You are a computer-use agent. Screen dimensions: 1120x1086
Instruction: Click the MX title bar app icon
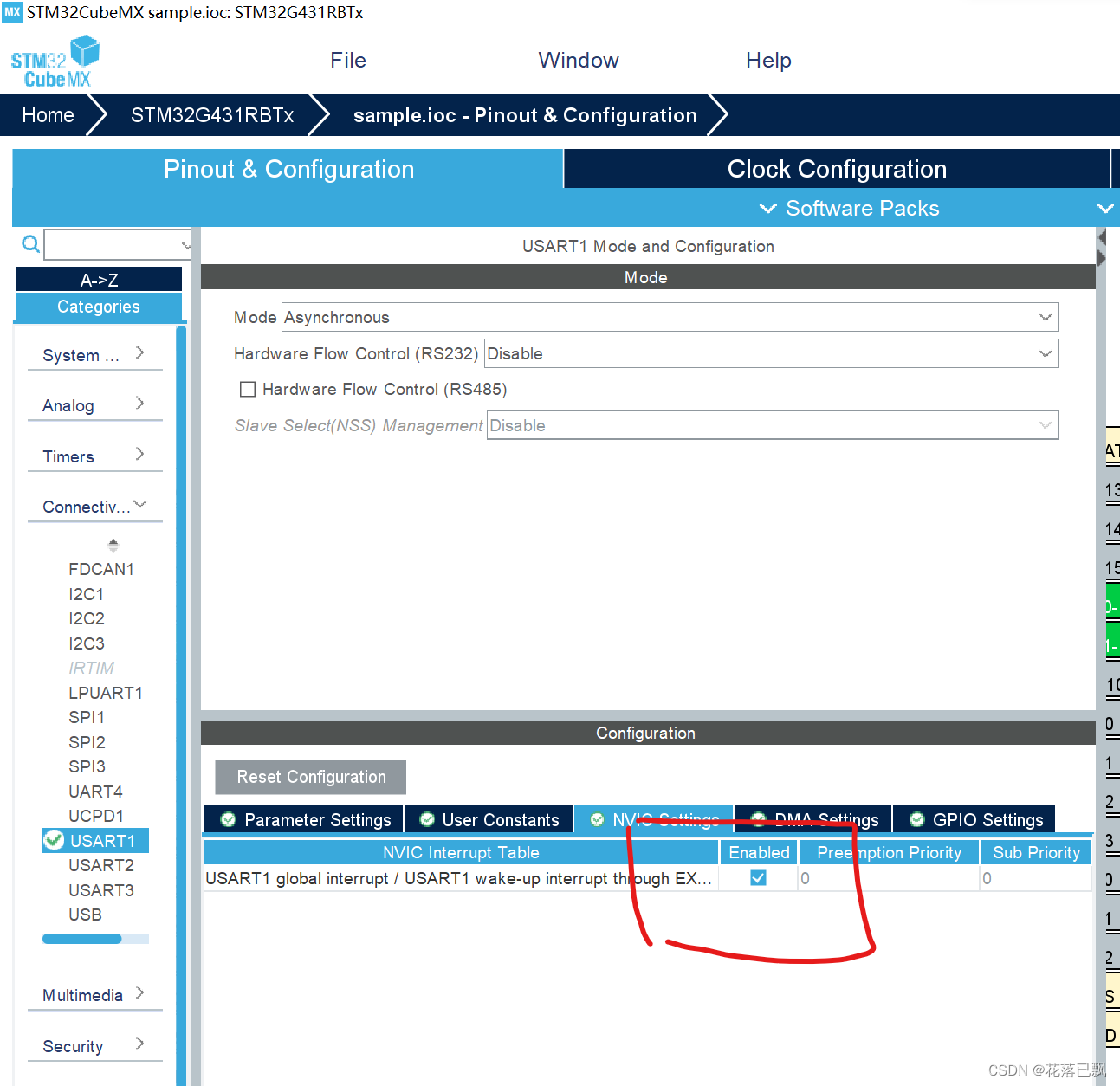(x=11, y=12)
